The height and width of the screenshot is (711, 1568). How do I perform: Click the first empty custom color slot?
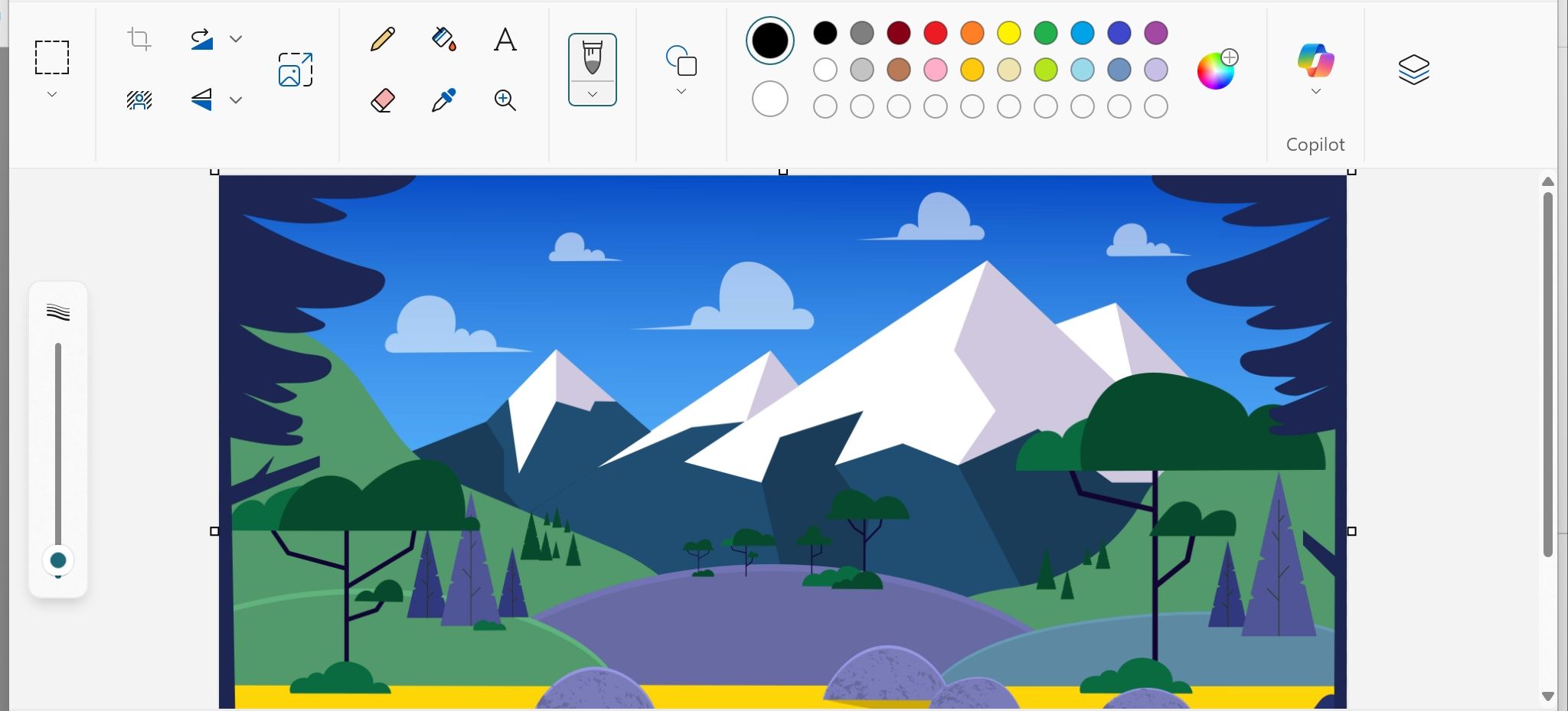tap(825, 106)
